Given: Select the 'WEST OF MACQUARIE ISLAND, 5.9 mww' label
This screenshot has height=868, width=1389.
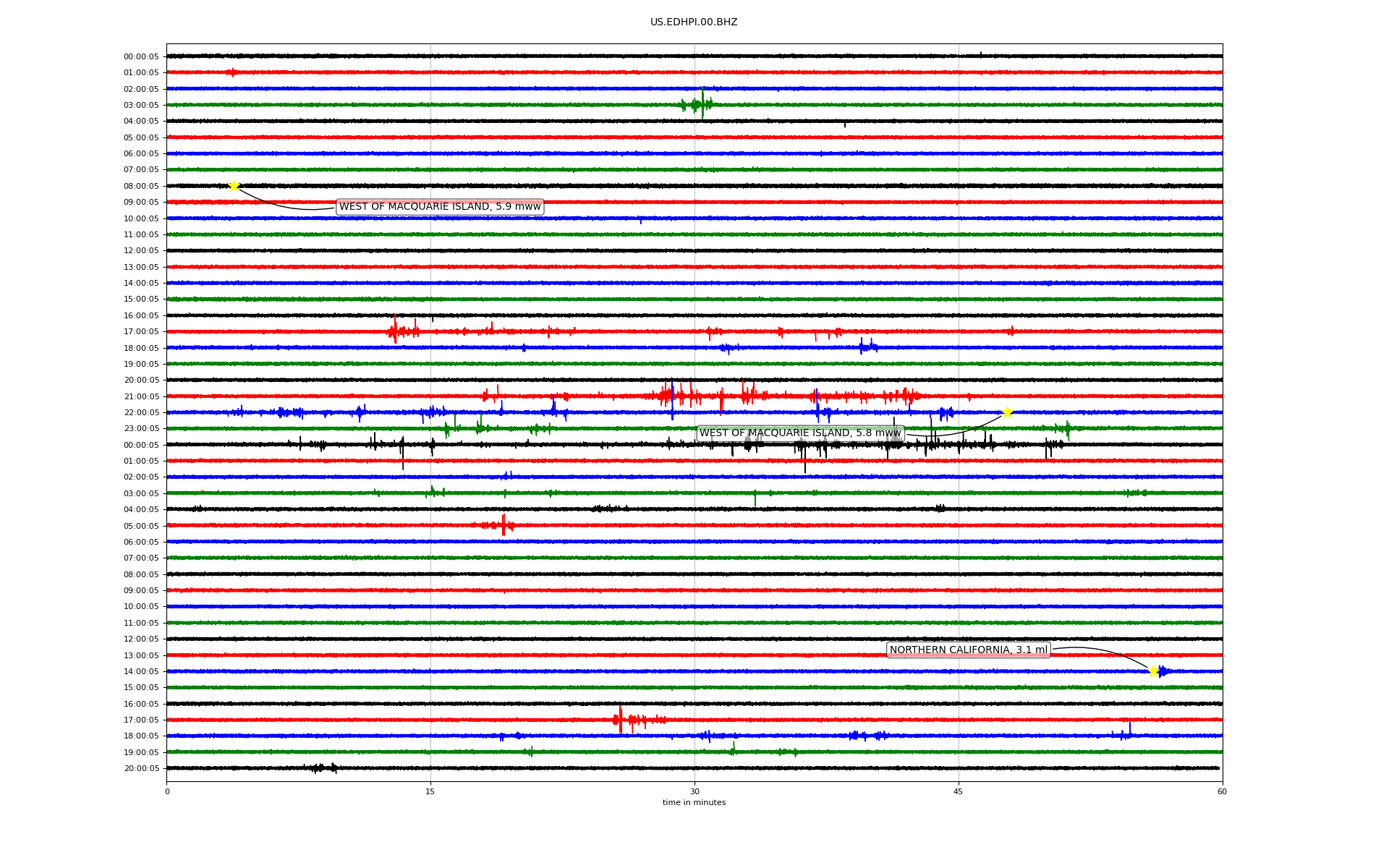Looking at the screenshot, I should (440, 207).
